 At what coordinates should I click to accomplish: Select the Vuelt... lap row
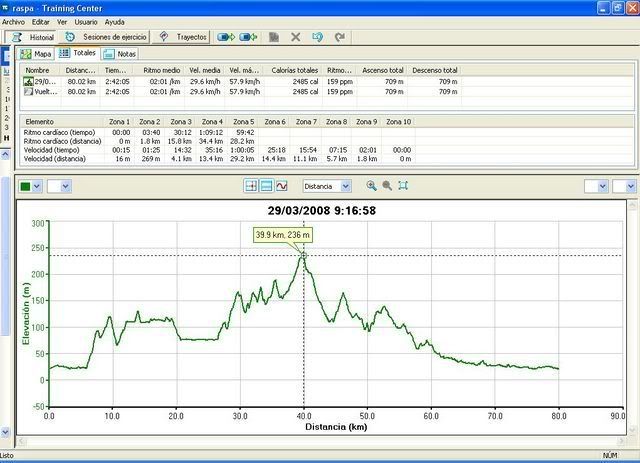coord(241,92)
